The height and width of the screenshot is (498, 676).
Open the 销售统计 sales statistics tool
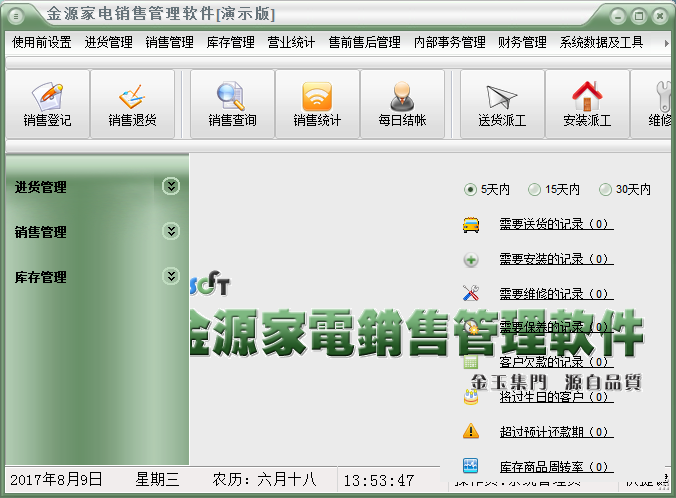coord(317,104)
